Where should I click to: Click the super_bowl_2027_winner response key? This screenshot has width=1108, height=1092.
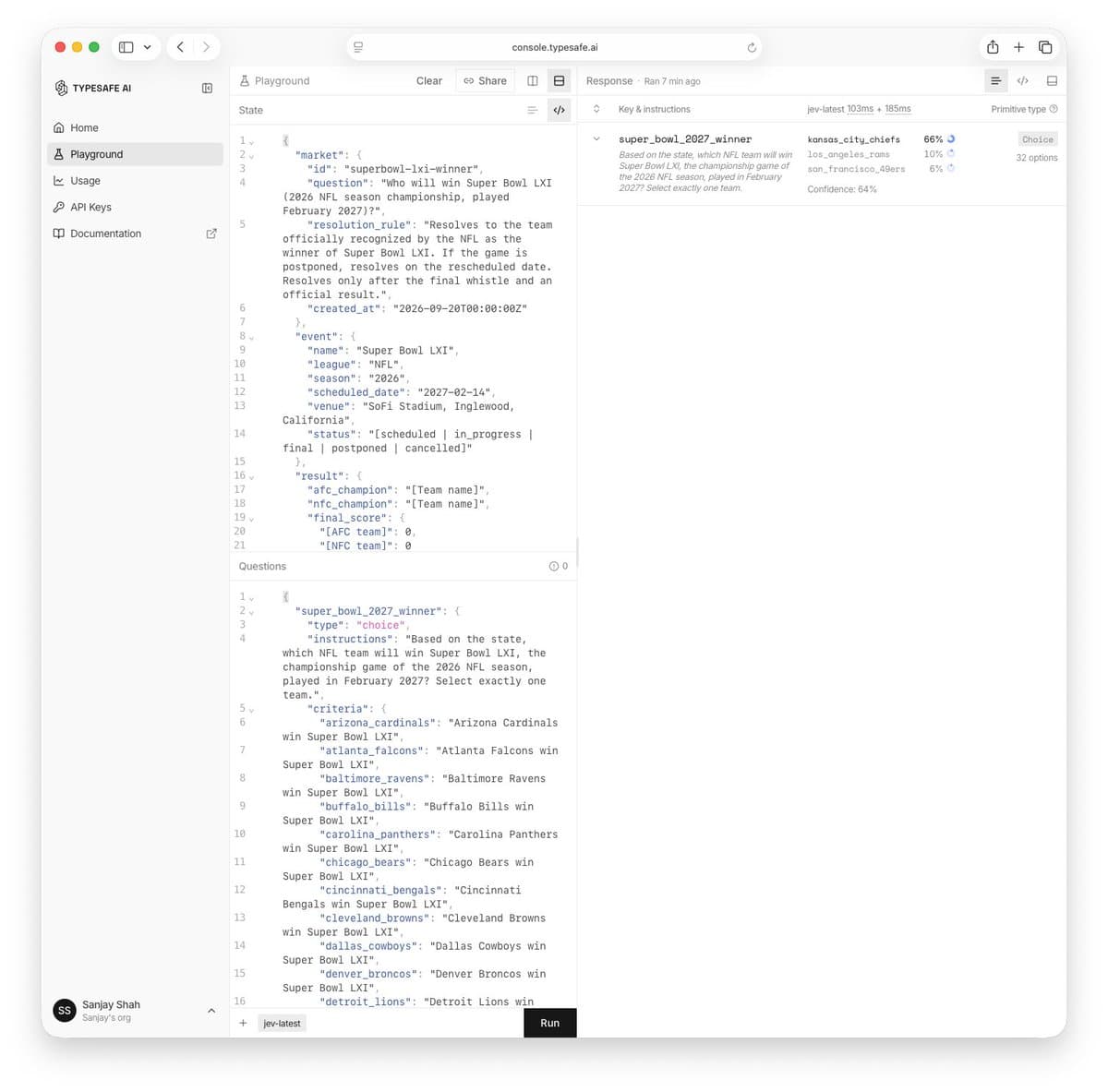pyautogui.click(x=685, y=139)
